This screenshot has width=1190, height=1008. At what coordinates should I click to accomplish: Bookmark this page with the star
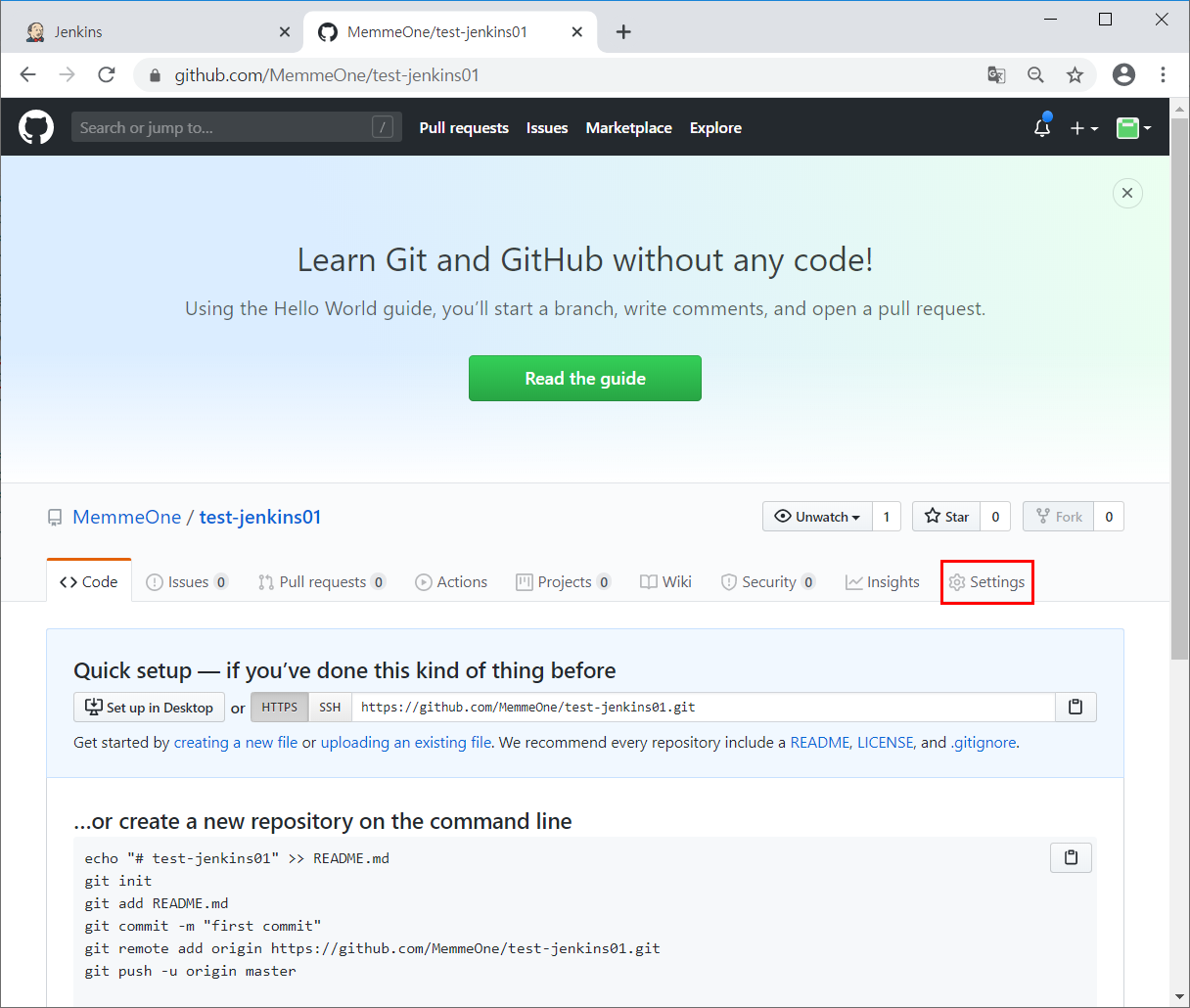1075,75
